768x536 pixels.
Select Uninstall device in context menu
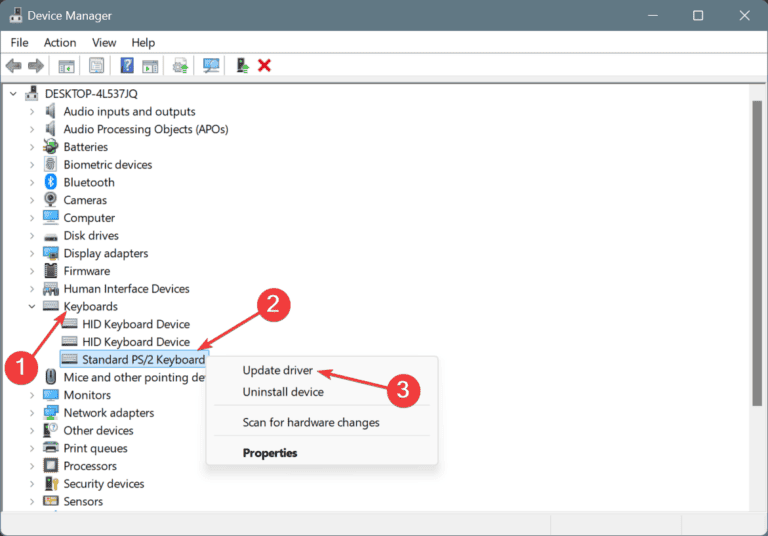(x=283, y=392)
